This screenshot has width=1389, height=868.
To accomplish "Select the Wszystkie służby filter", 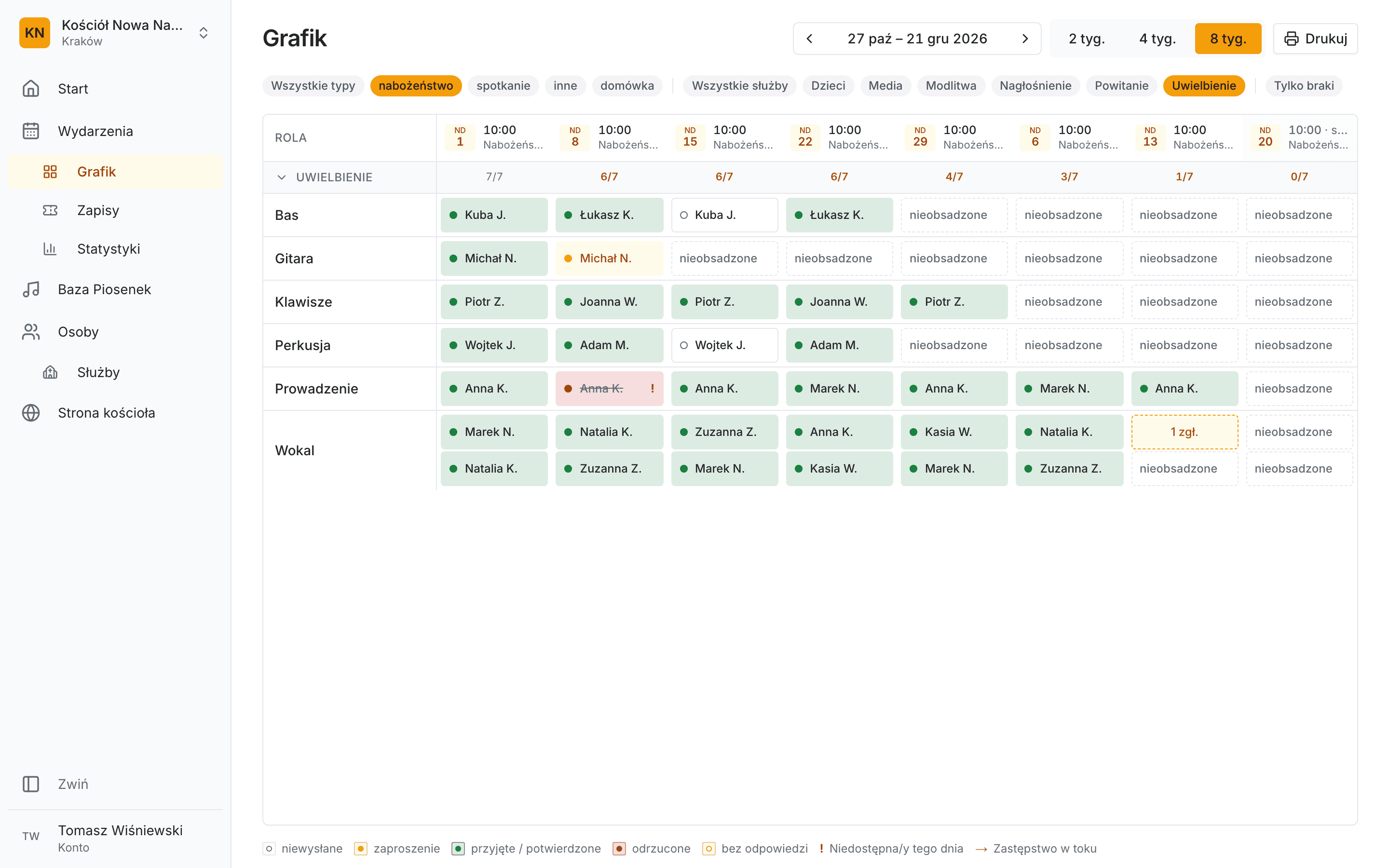I will pyautogui.click(x=739, y=85).
